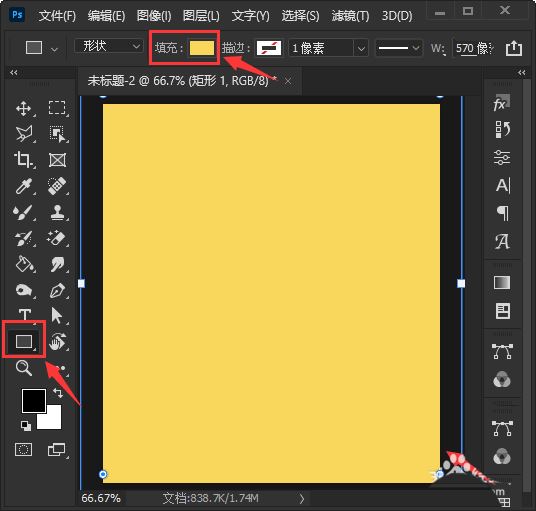The image size is (536, 511).
Task: Click the W width input field
Action: (x=473, y=48)
